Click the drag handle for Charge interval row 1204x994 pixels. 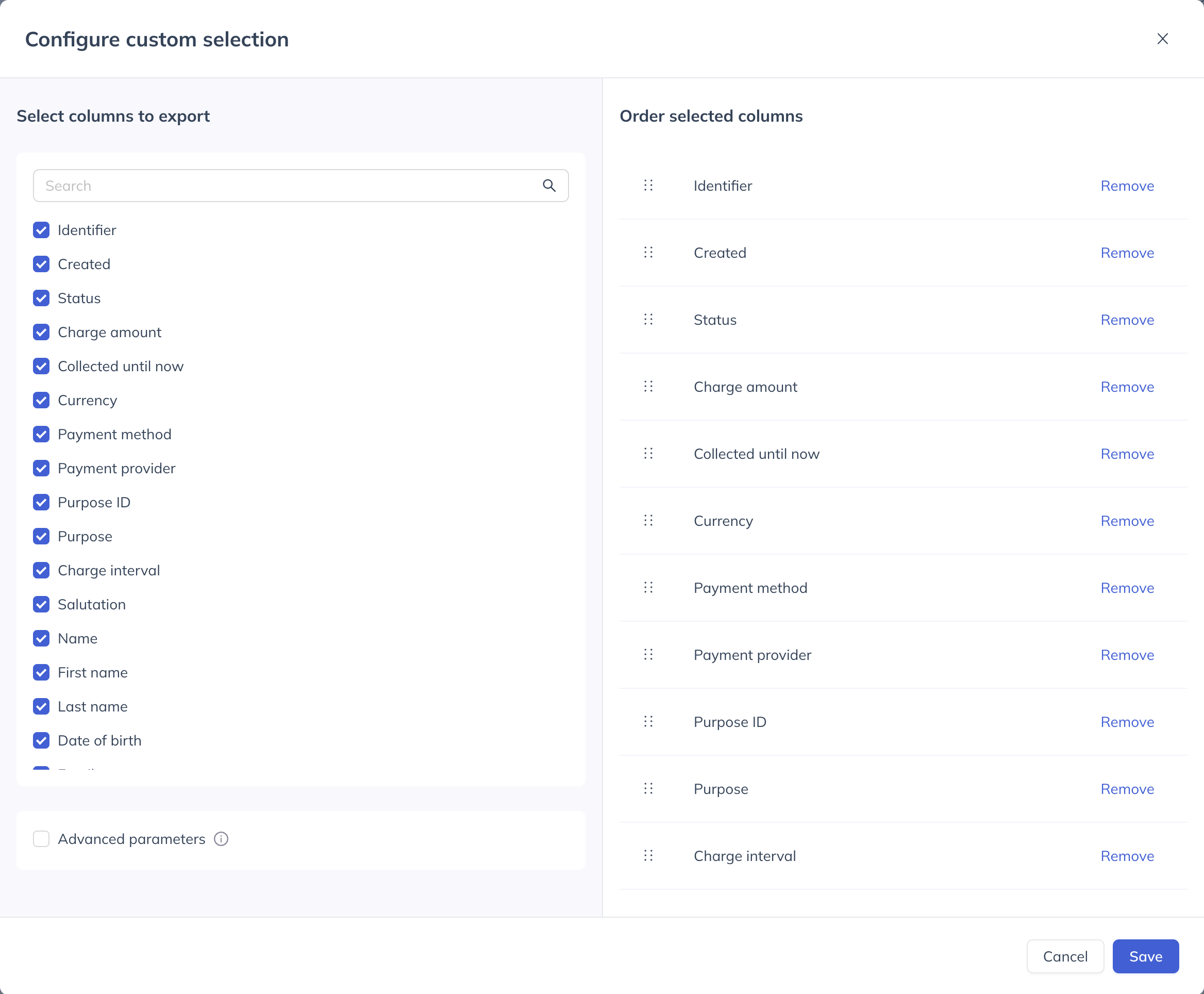pos(648,855)
